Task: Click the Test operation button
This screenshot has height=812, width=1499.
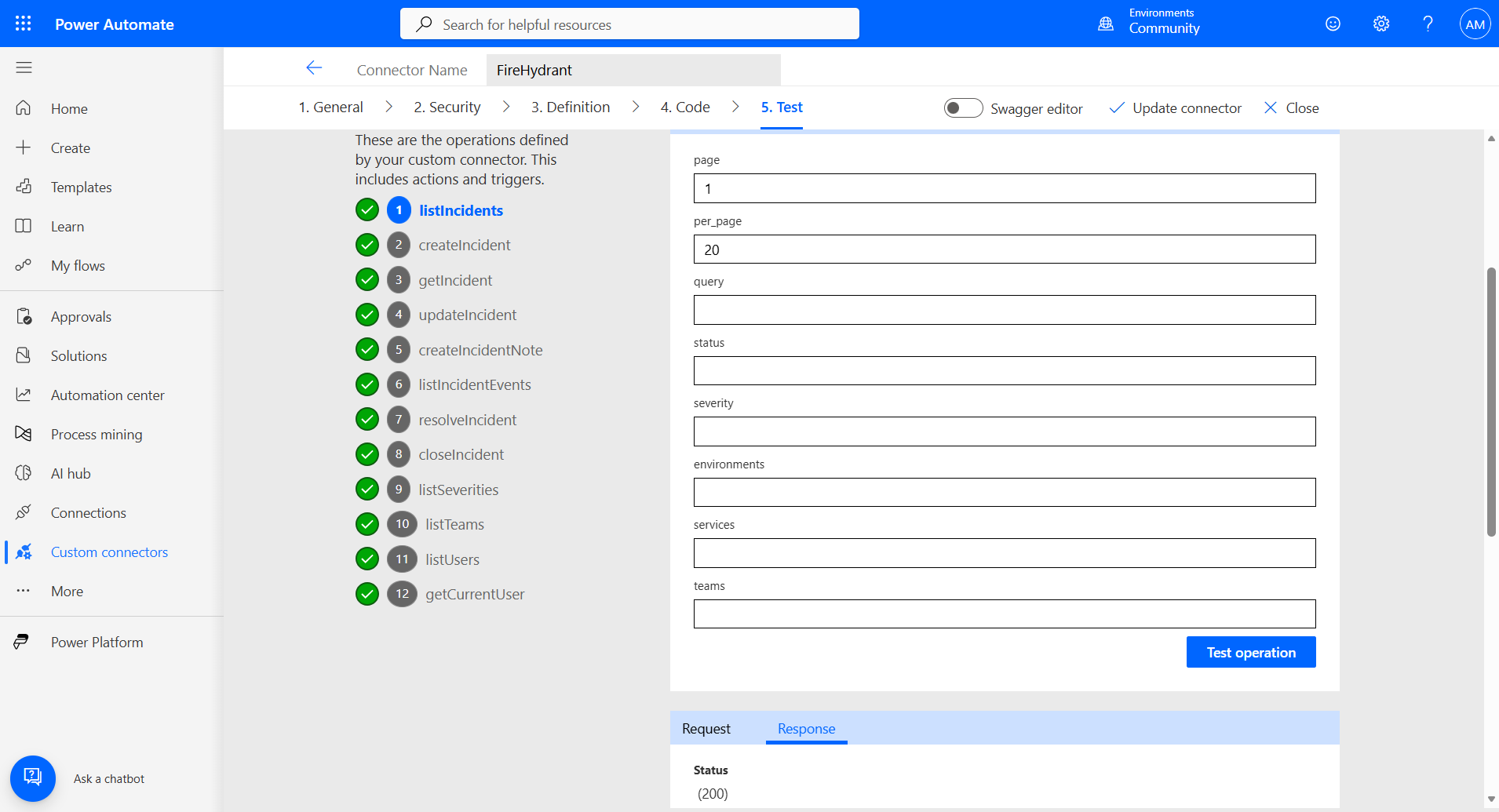Action: coord(1251,652)
